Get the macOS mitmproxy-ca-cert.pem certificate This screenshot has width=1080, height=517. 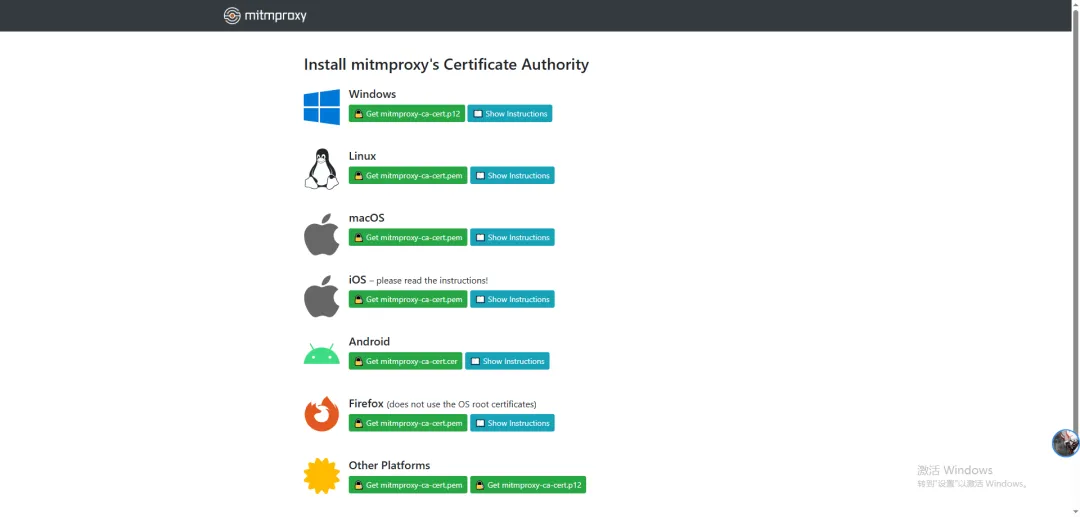click(408, 238)
